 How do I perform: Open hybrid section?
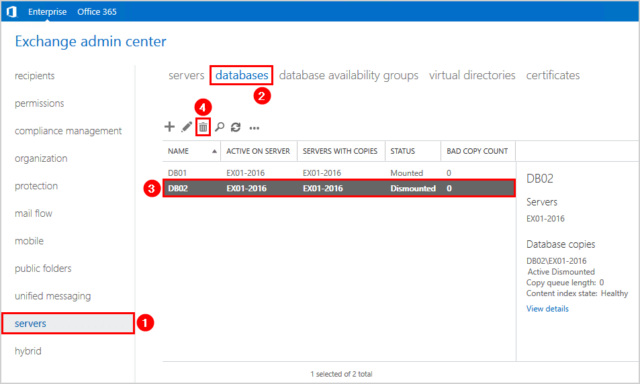coord(28,351)
